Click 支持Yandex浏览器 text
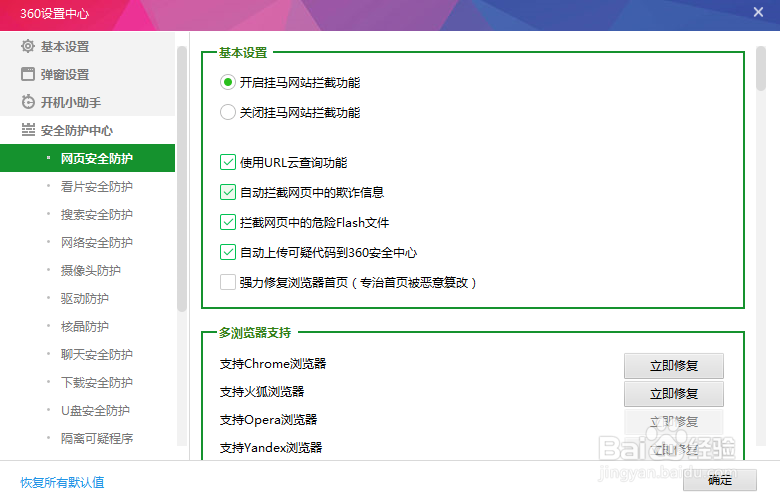Viewport: 780px width, 500px height. (x=271, y=447)
